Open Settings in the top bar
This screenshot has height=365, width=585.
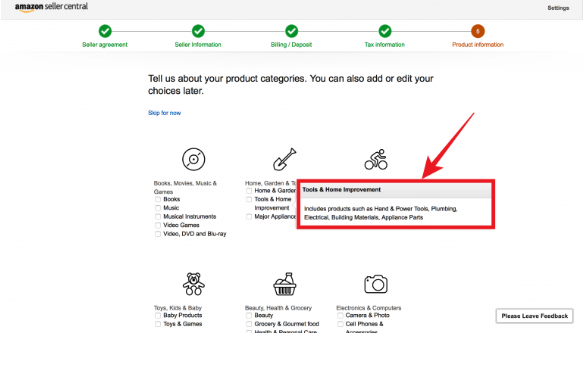[558, 8]
